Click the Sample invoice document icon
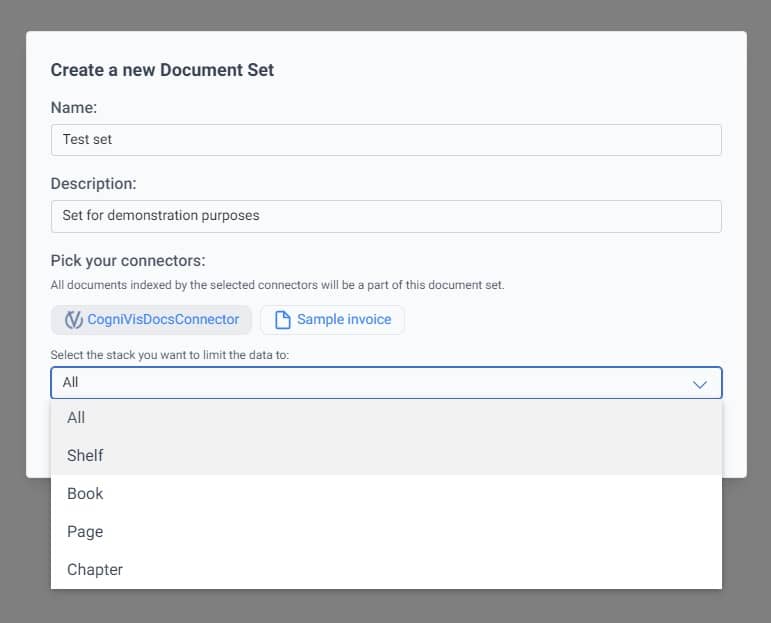The width and height of the screenshot is (771, 623). pyautogui.click(x=282, y=320)
